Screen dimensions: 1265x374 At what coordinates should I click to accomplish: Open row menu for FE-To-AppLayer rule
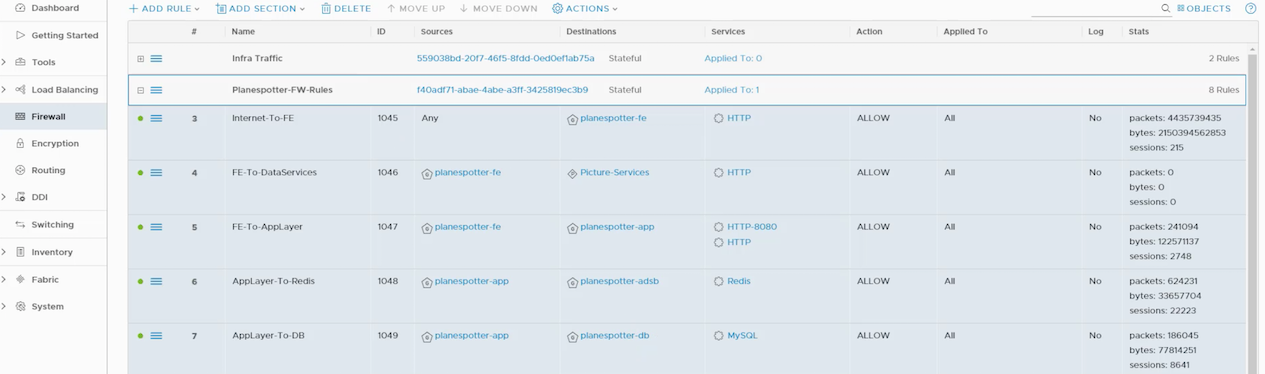pos(156,227)
